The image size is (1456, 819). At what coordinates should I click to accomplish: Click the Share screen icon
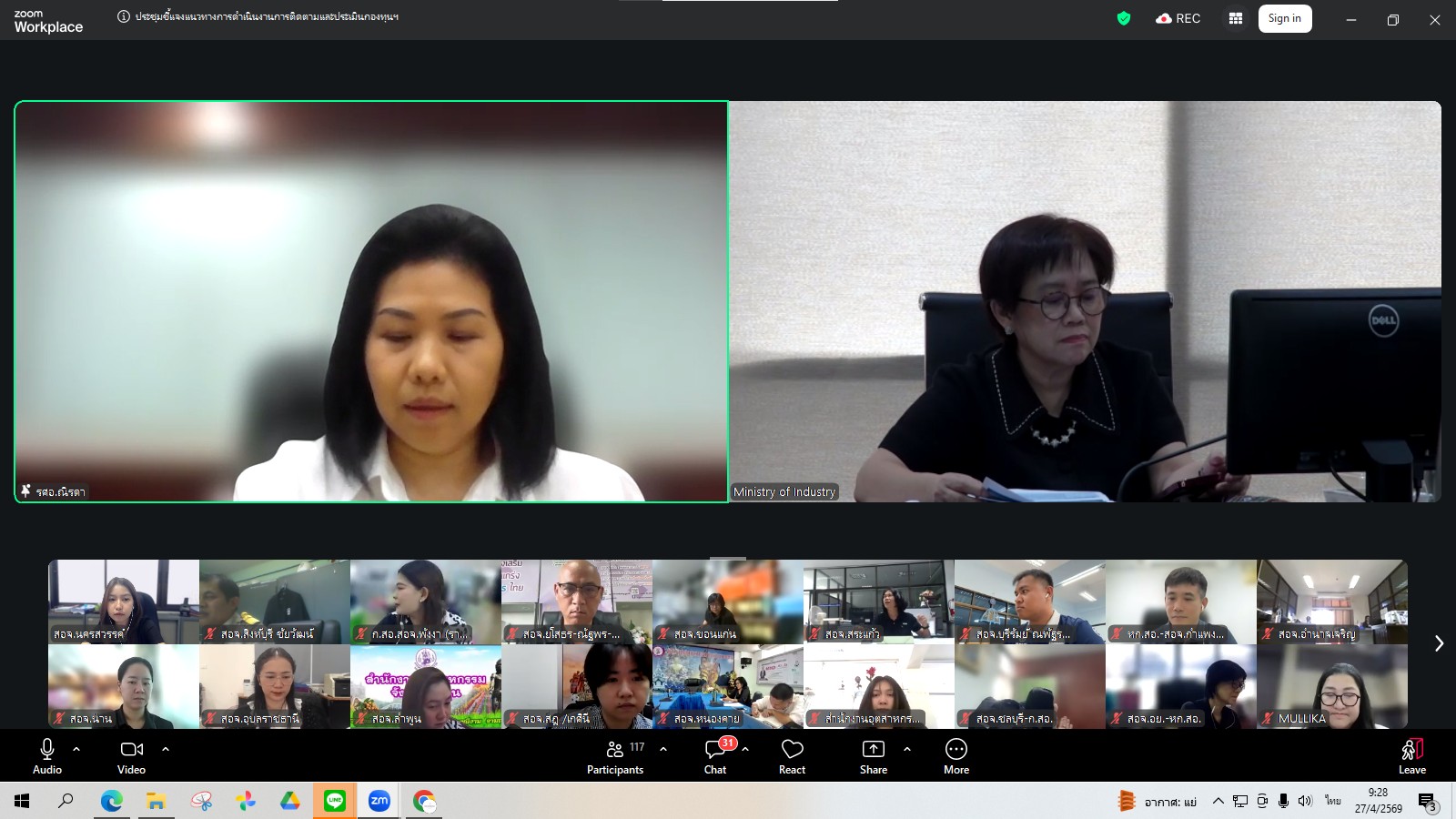click(873, 756)
